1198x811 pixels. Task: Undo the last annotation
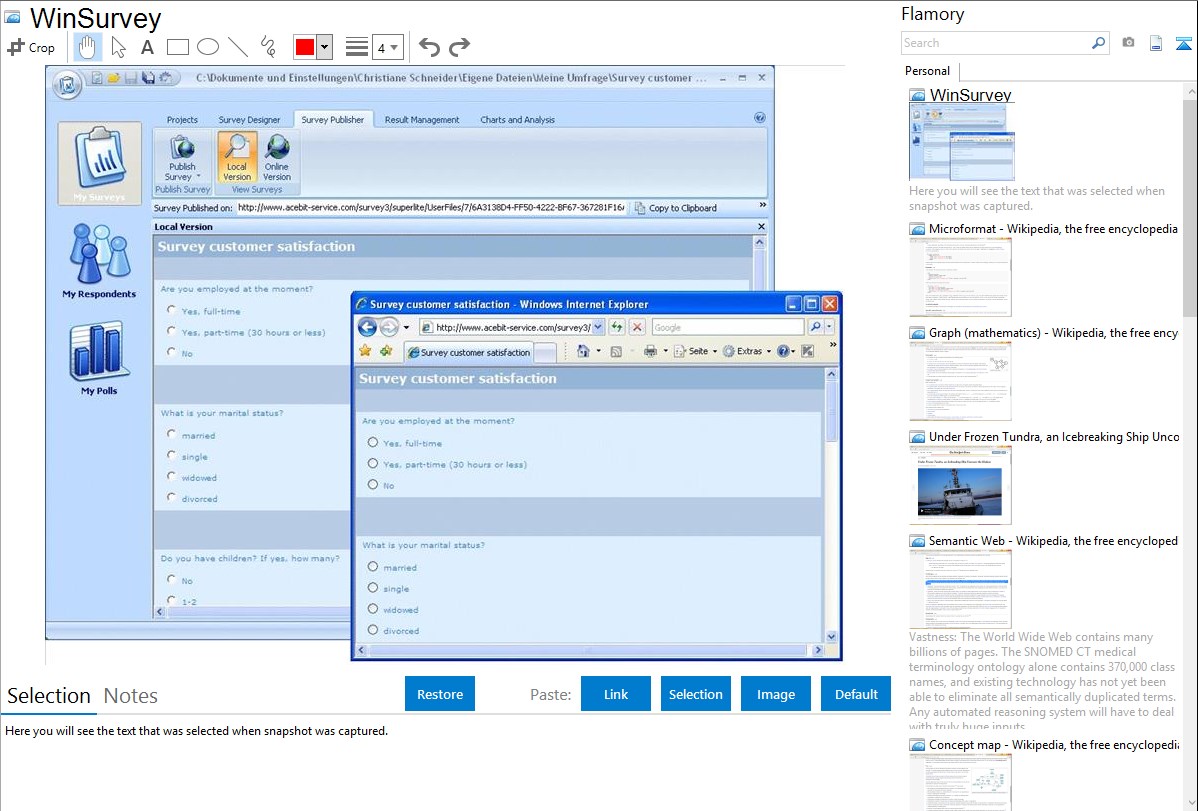tap(429, 47)
